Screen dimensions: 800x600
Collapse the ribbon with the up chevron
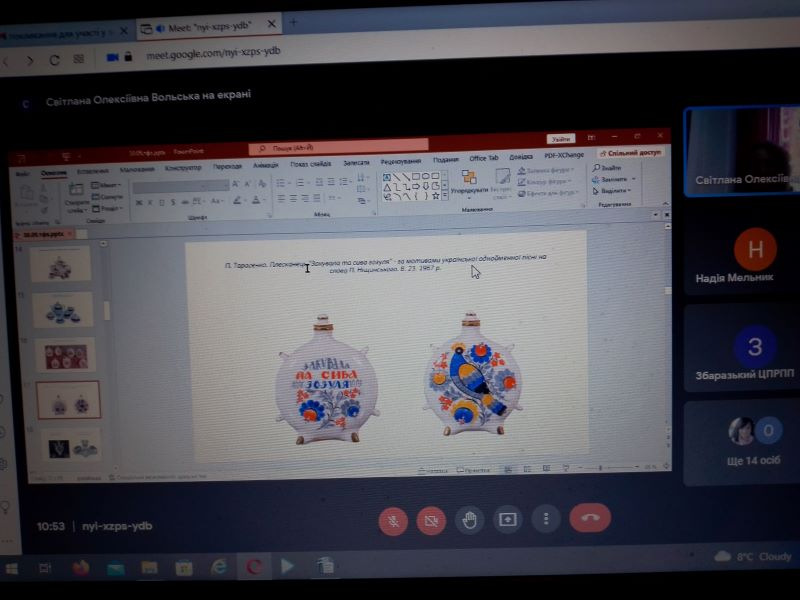coord(666,204)
